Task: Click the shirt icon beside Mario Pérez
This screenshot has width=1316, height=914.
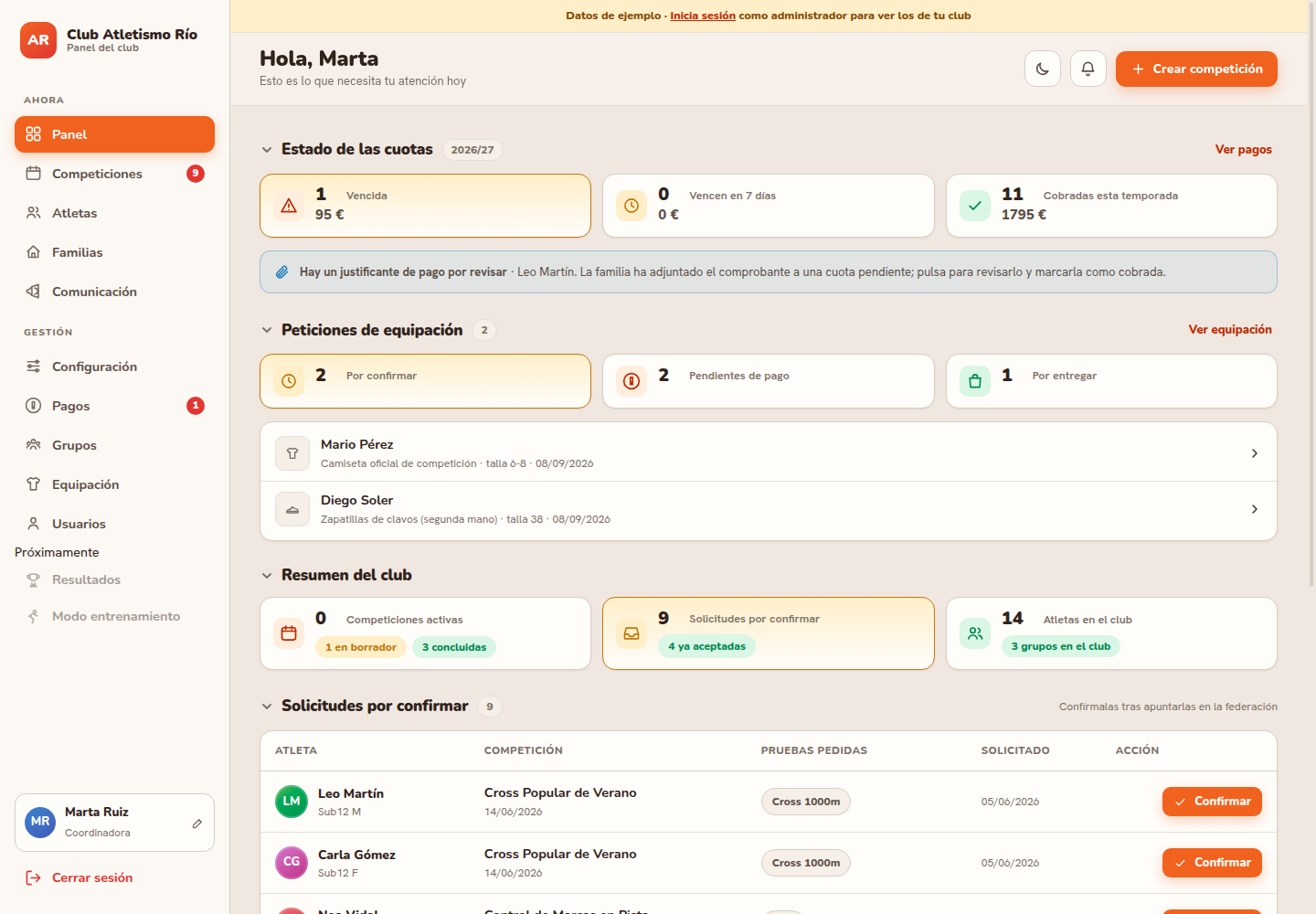Action: pyautogui.click(x=292, y=453)
